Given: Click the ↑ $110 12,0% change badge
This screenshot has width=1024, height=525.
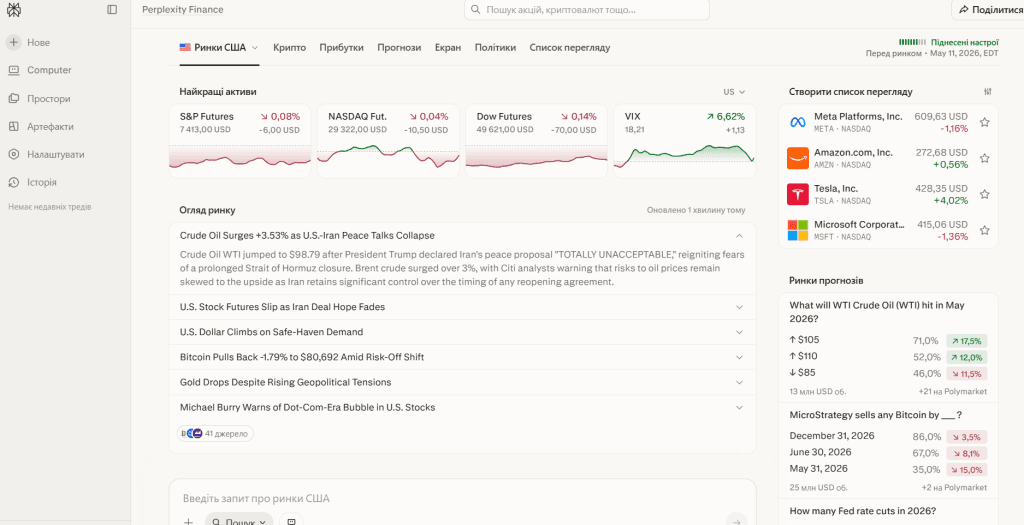Looking at the screenshot, I should point(967,357).
